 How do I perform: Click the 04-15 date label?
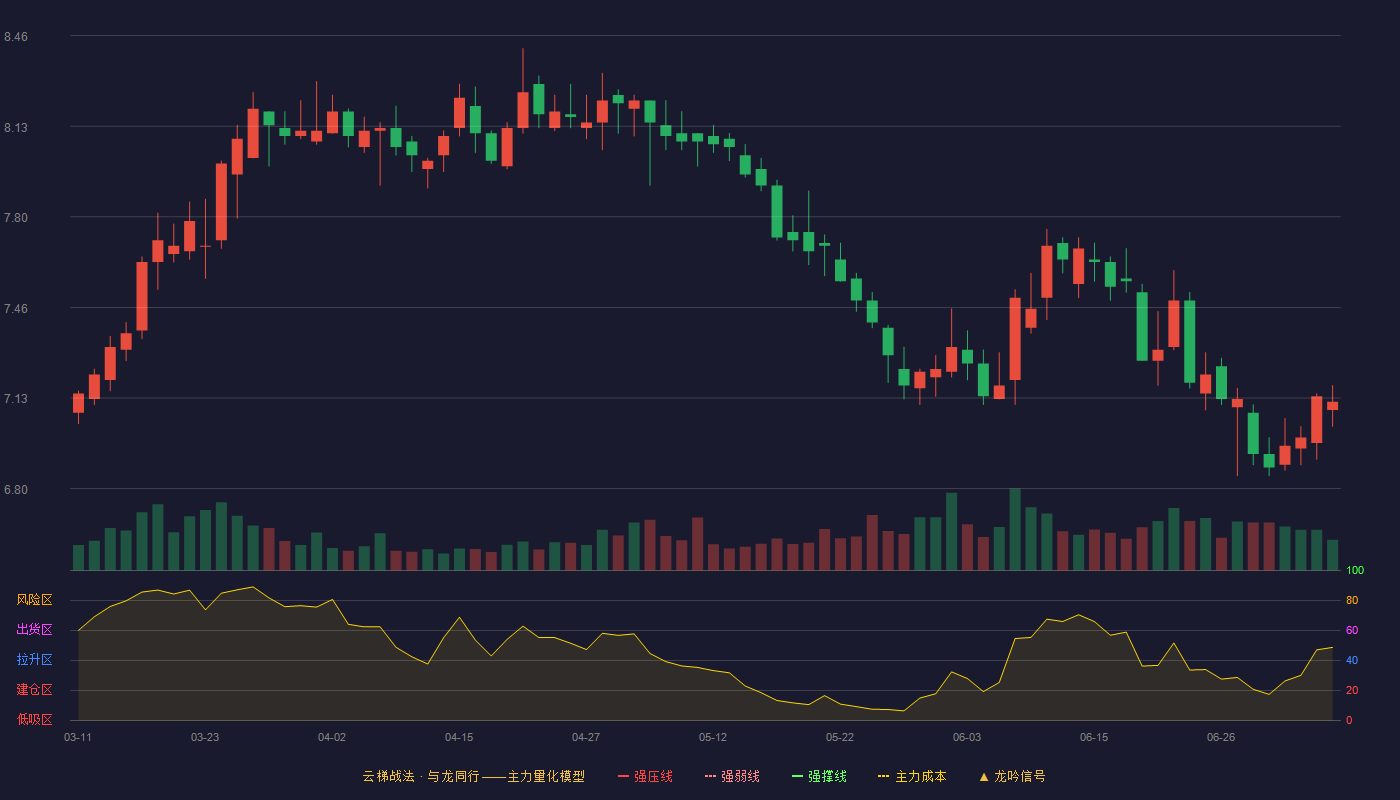click(459, 737)
